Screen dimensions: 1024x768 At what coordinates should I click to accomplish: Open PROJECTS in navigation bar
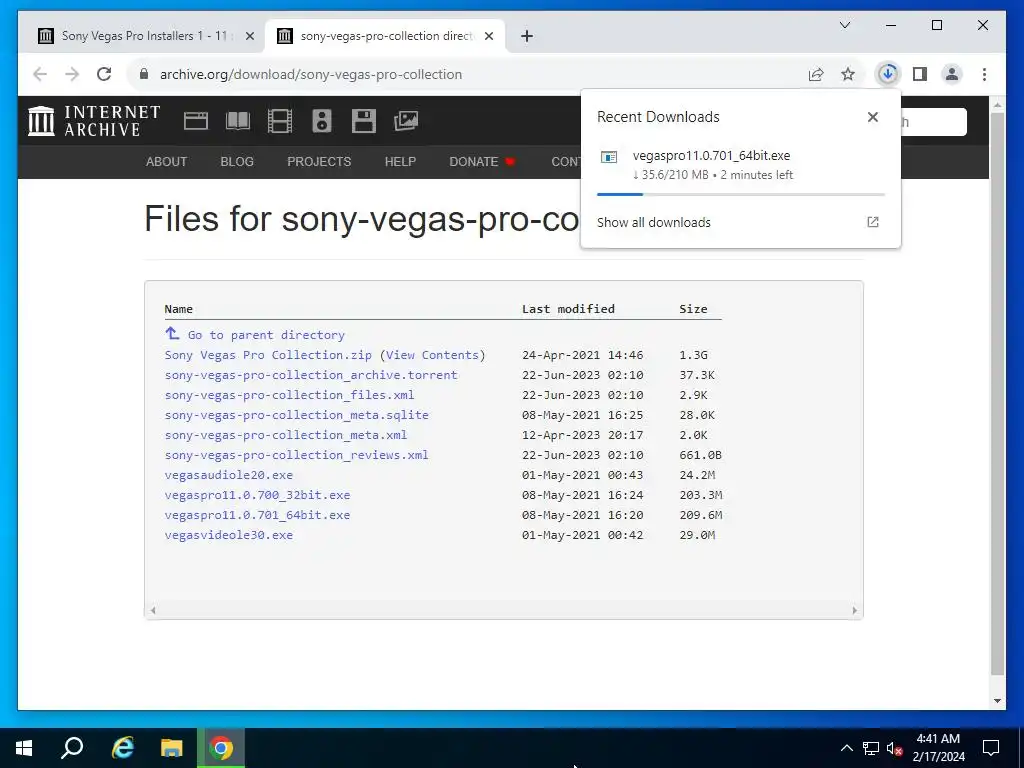319,161
